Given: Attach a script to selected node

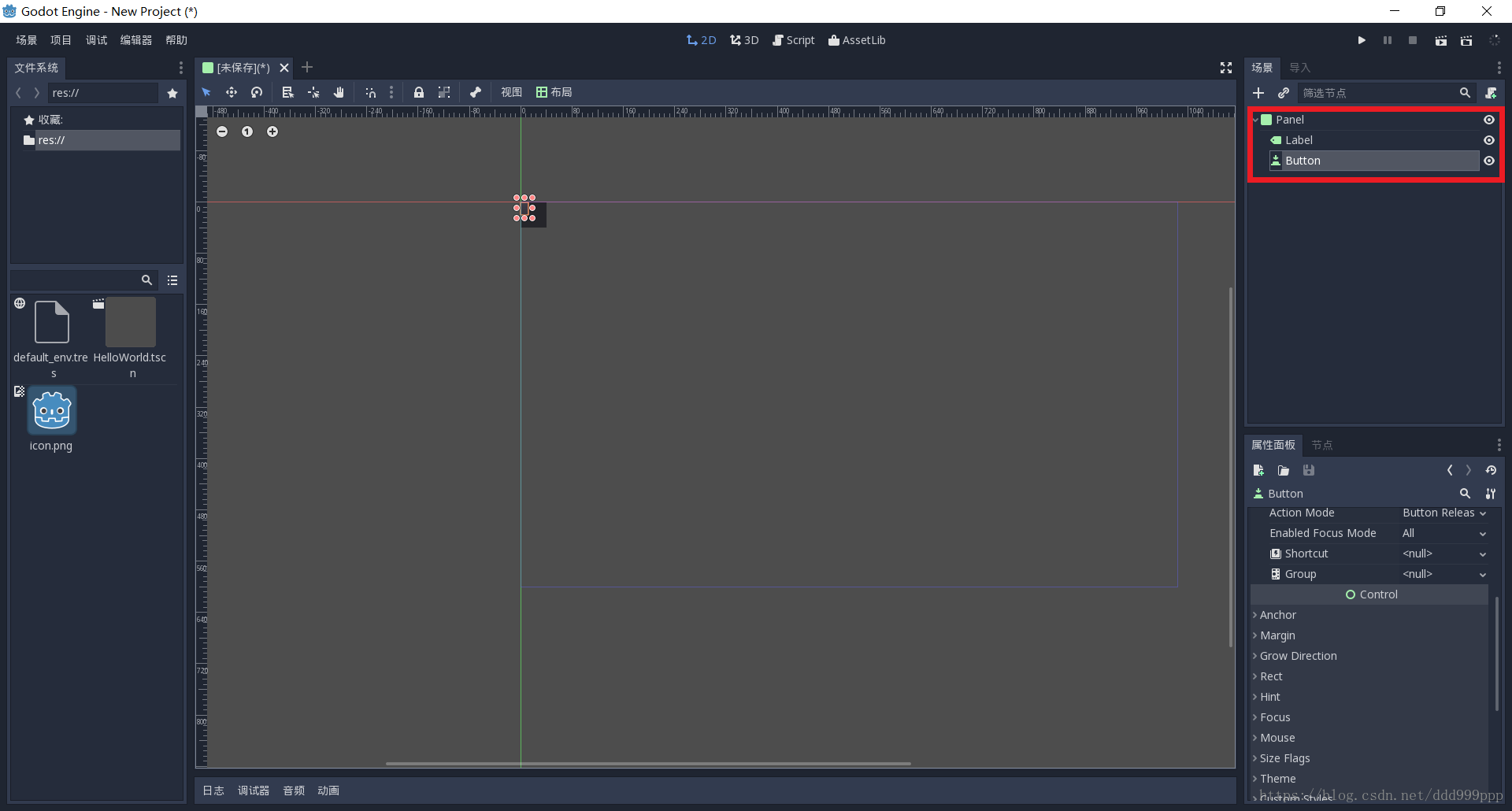Looking at the screenshot, I should [x=1491, y=93].
